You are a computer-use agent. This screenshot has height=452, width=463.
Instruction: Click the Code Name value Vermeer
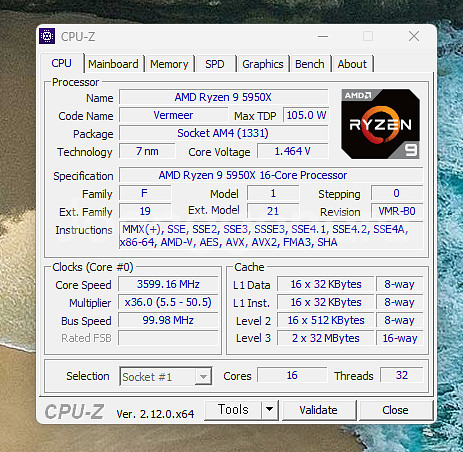173,115
